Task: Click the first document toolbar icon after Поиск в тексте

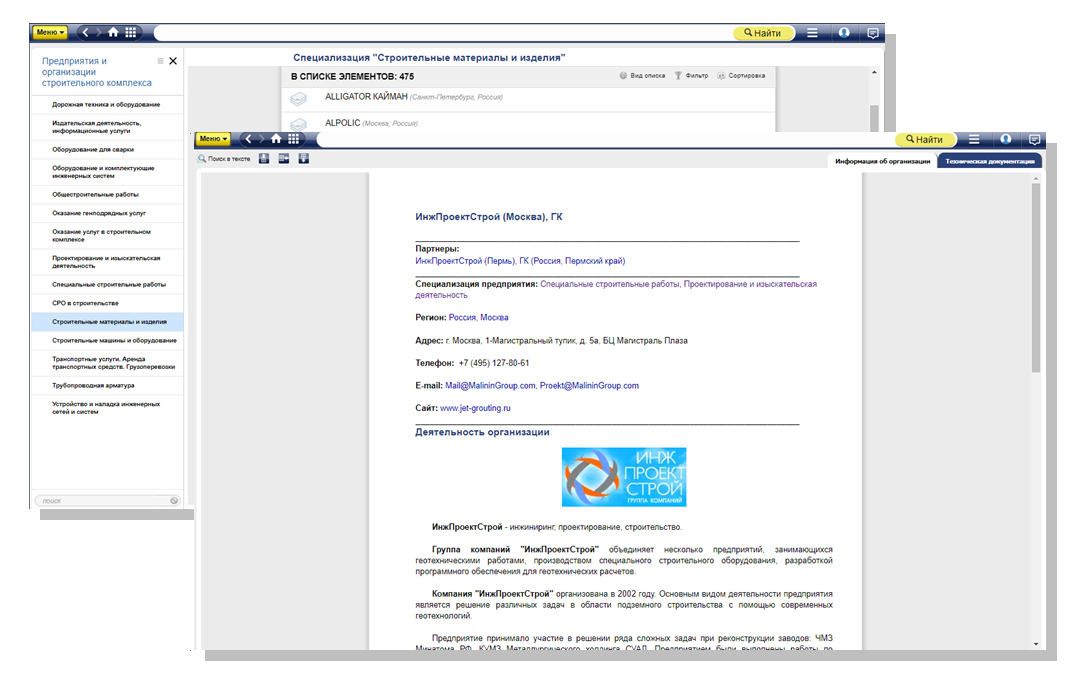Action: (x=264, y=159)
